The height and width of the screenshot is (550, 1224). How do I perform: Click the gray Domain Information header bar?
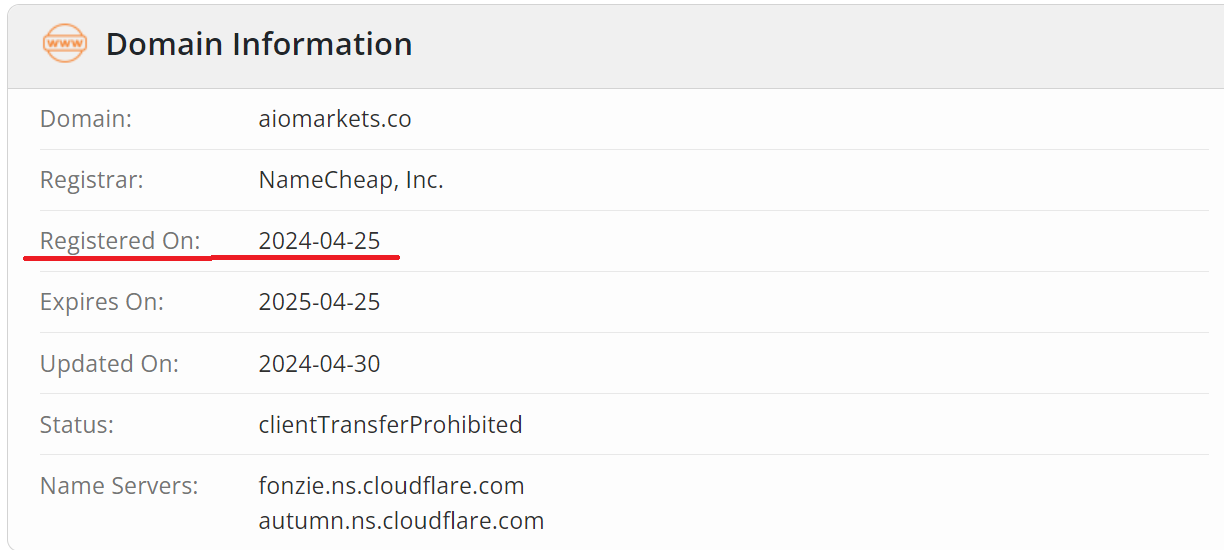[800, 44]
